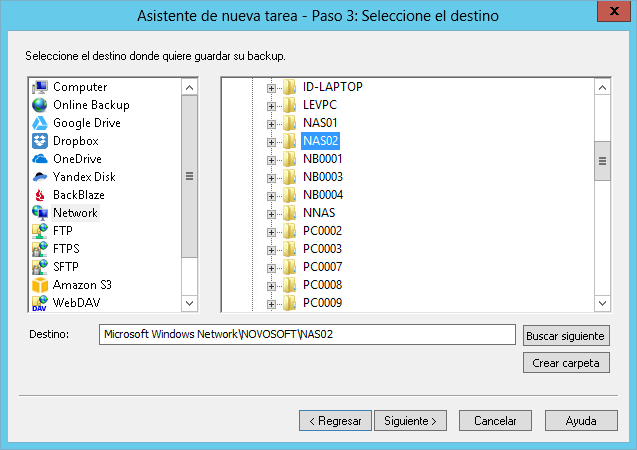Expand the PC0007 tree node
This screenshot has height=450, width=637.
pos(271,268)
